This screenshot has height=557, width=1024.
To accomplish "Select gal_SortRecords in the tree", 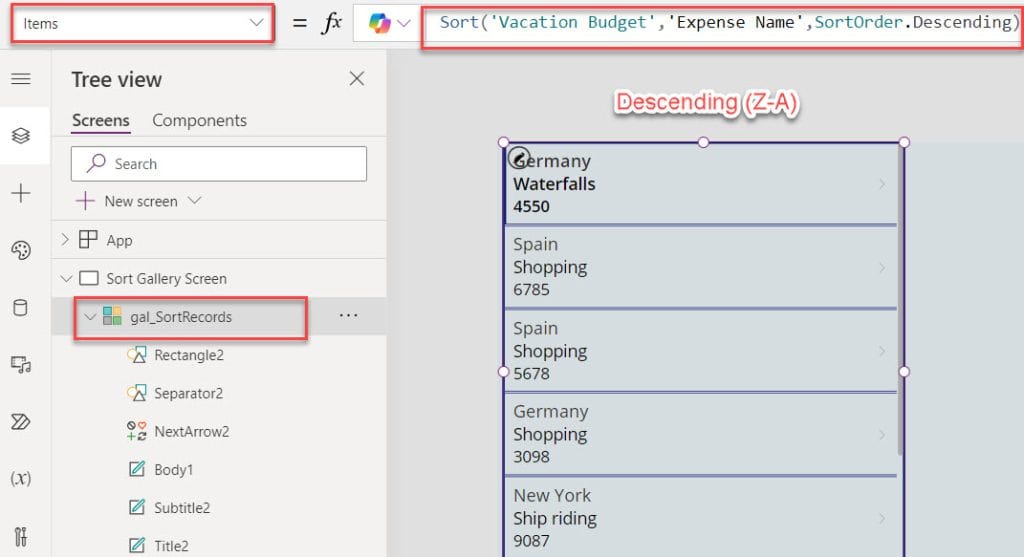I will [x=181, y=317].
